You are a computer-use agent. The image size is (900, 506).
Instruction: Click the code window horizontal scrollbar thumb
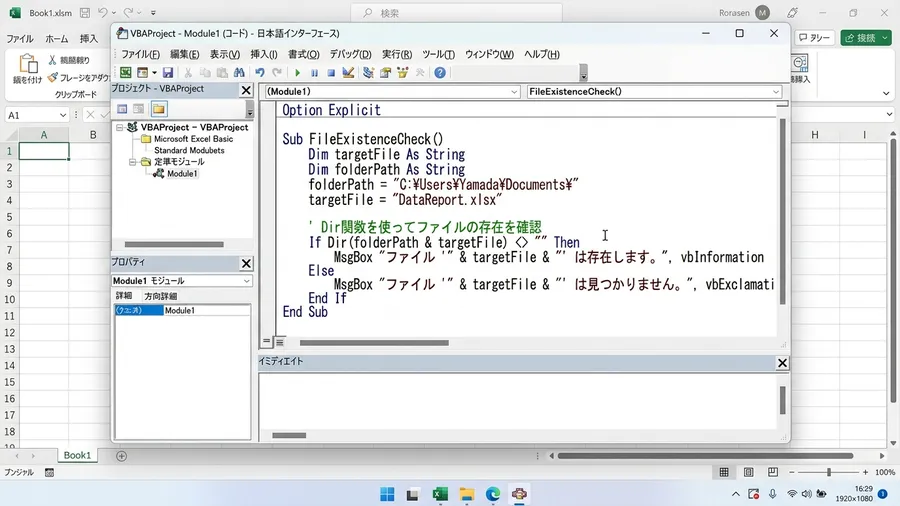point(374,343)
